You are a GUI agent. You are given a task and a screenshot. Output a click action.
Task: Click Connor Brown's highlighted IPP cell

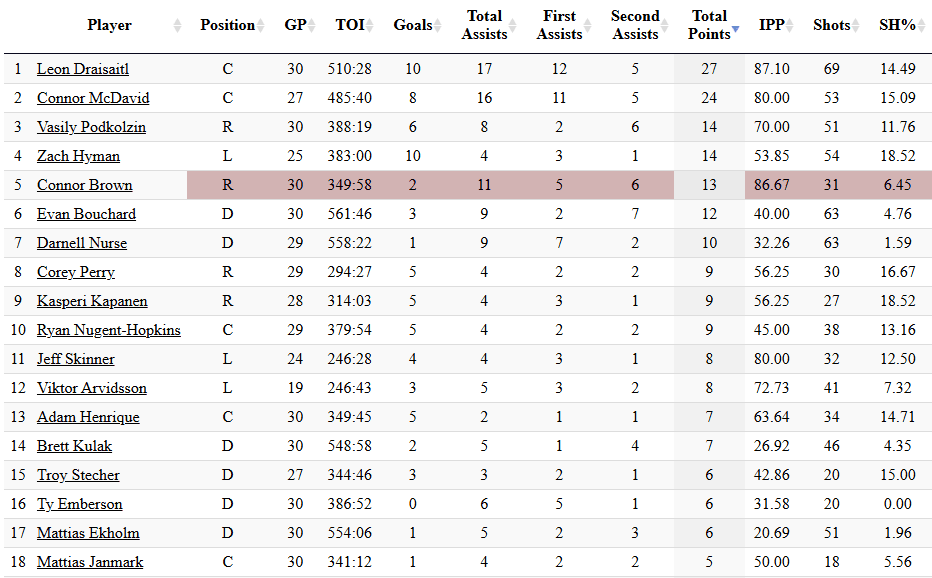(773, 185)
